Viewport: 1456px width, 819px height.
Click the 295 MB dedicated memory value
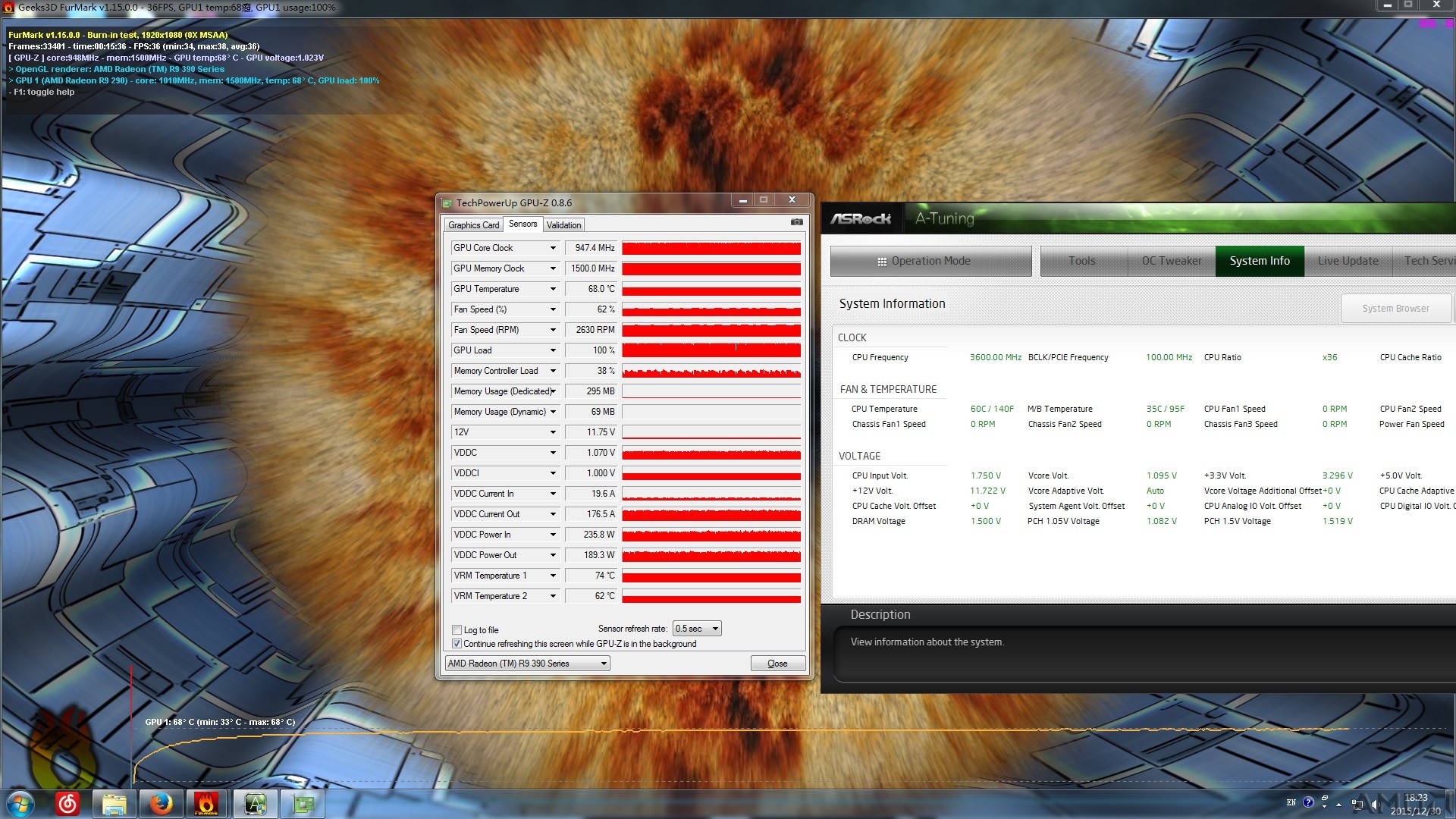click(x=591, y=391)
